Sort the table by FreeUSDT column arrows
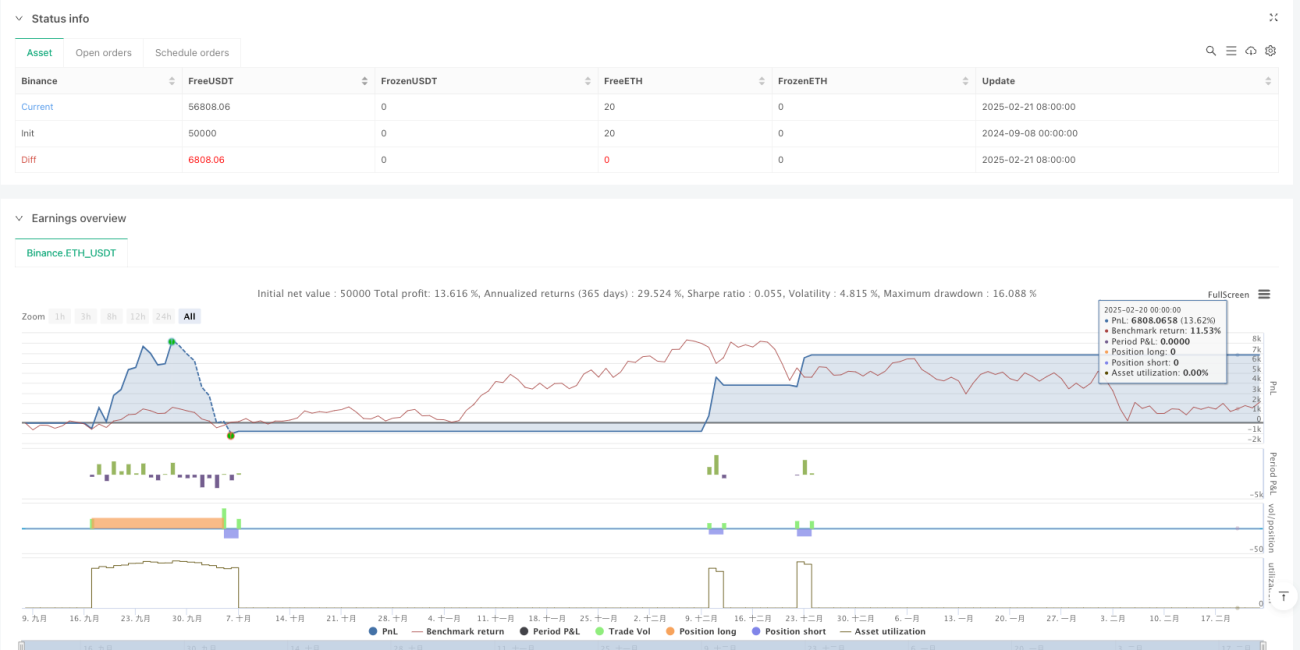 click(x=366, y=81)
